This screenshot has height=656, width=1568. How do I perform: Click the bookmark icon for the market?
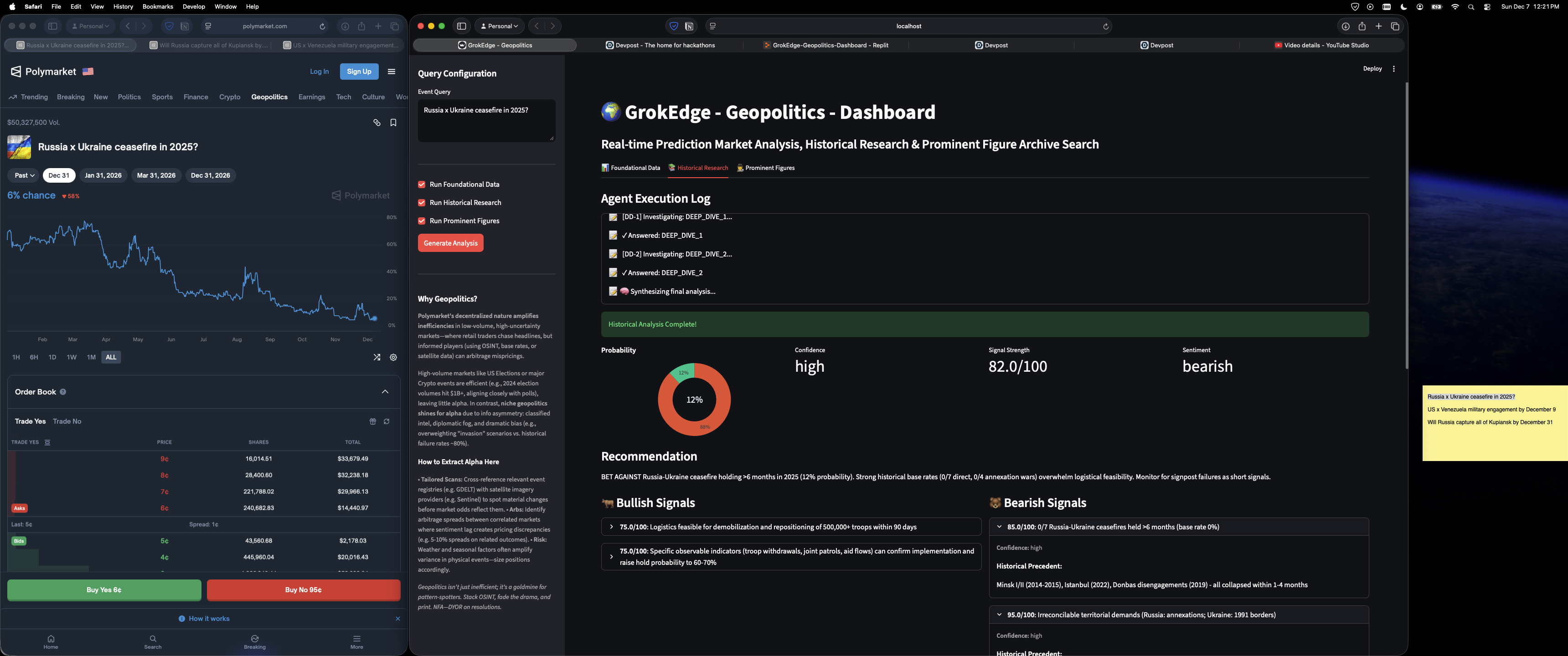pyautogui.click(x=393, y=122)
